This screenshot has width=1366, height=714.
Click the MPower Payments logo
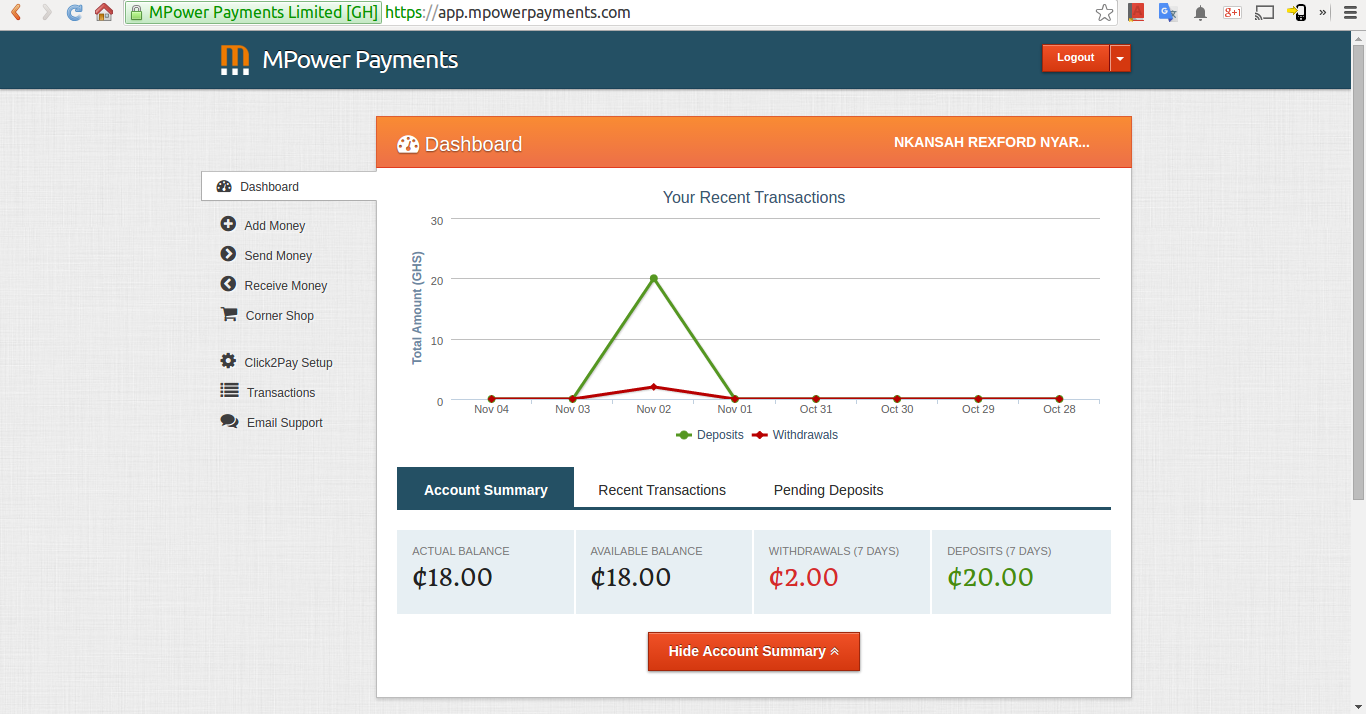click(235, 60)
